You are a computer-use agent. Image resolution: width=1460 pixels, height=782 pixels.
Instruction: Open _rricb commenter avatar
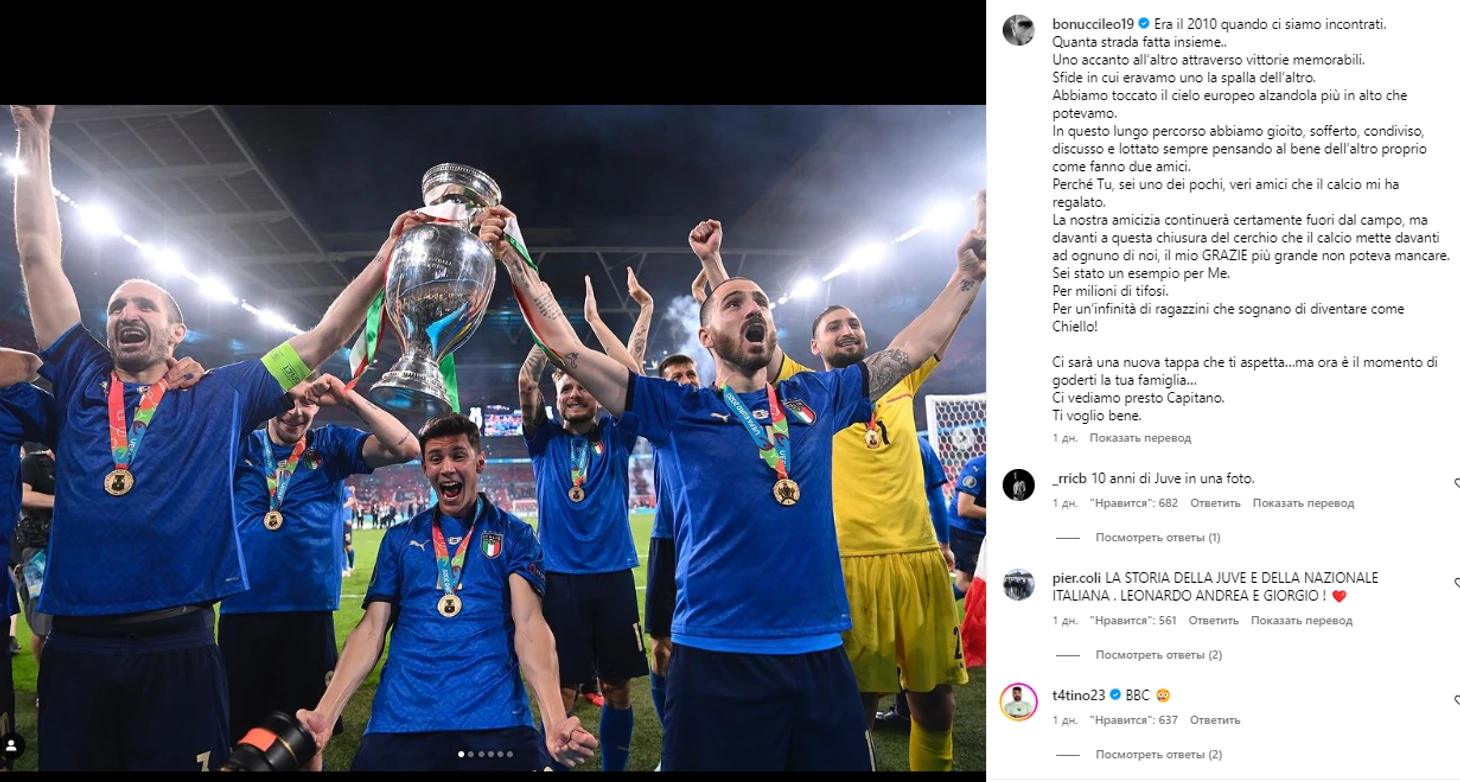coord(1018,485)
